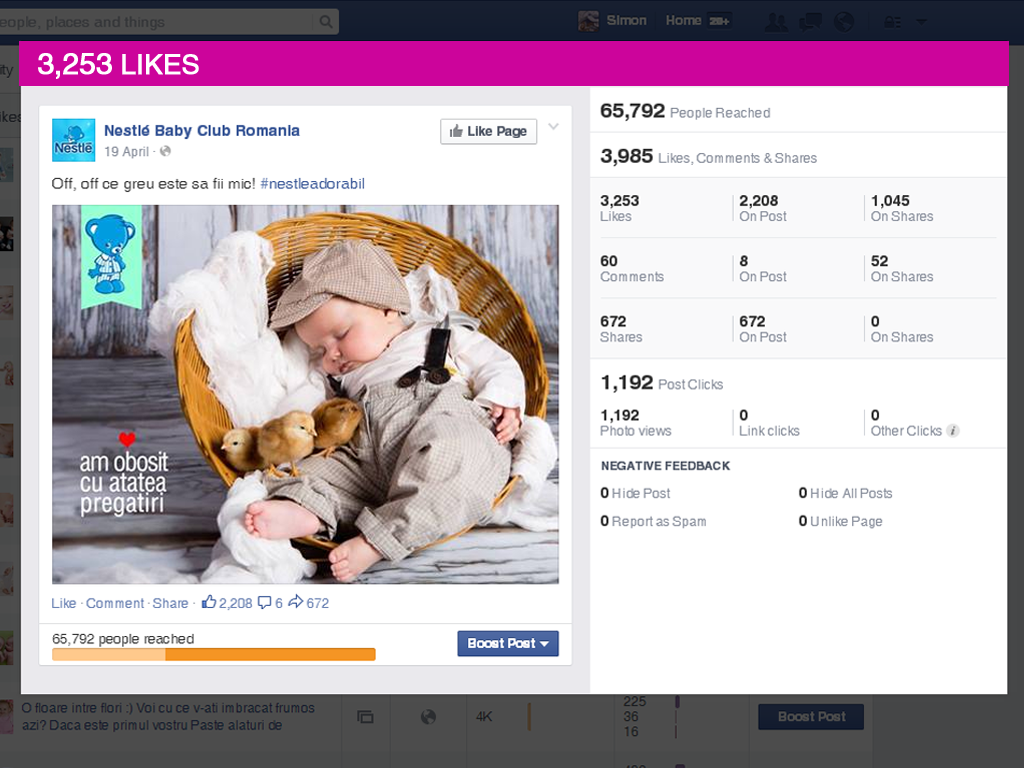Click the orange people reached bar
The width and height of the screenshot is (1024, 768).
(x=214, y=654)
